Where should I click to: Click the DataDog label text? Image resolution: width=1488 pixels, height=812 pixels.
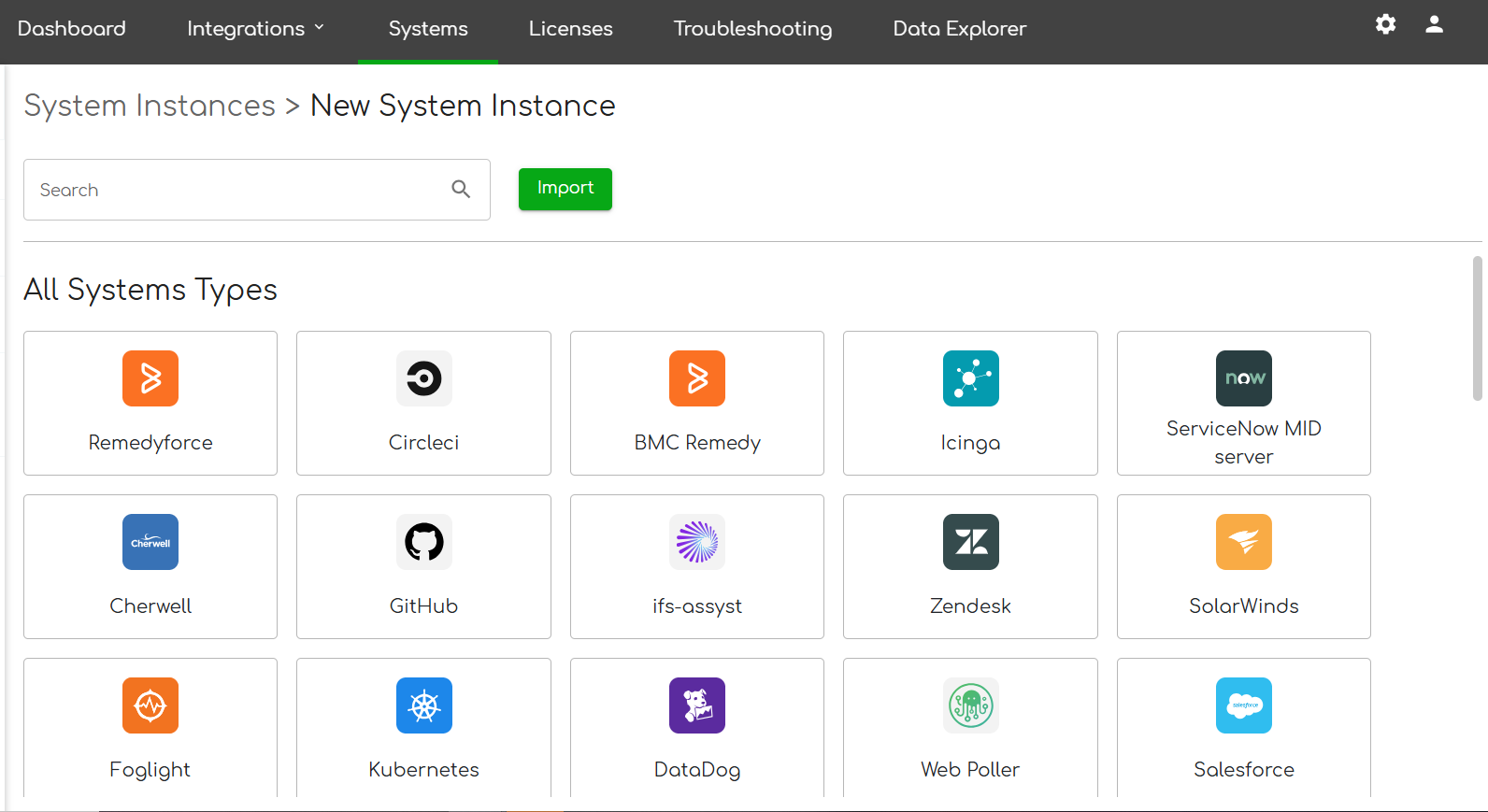click(x=697, y=770)
